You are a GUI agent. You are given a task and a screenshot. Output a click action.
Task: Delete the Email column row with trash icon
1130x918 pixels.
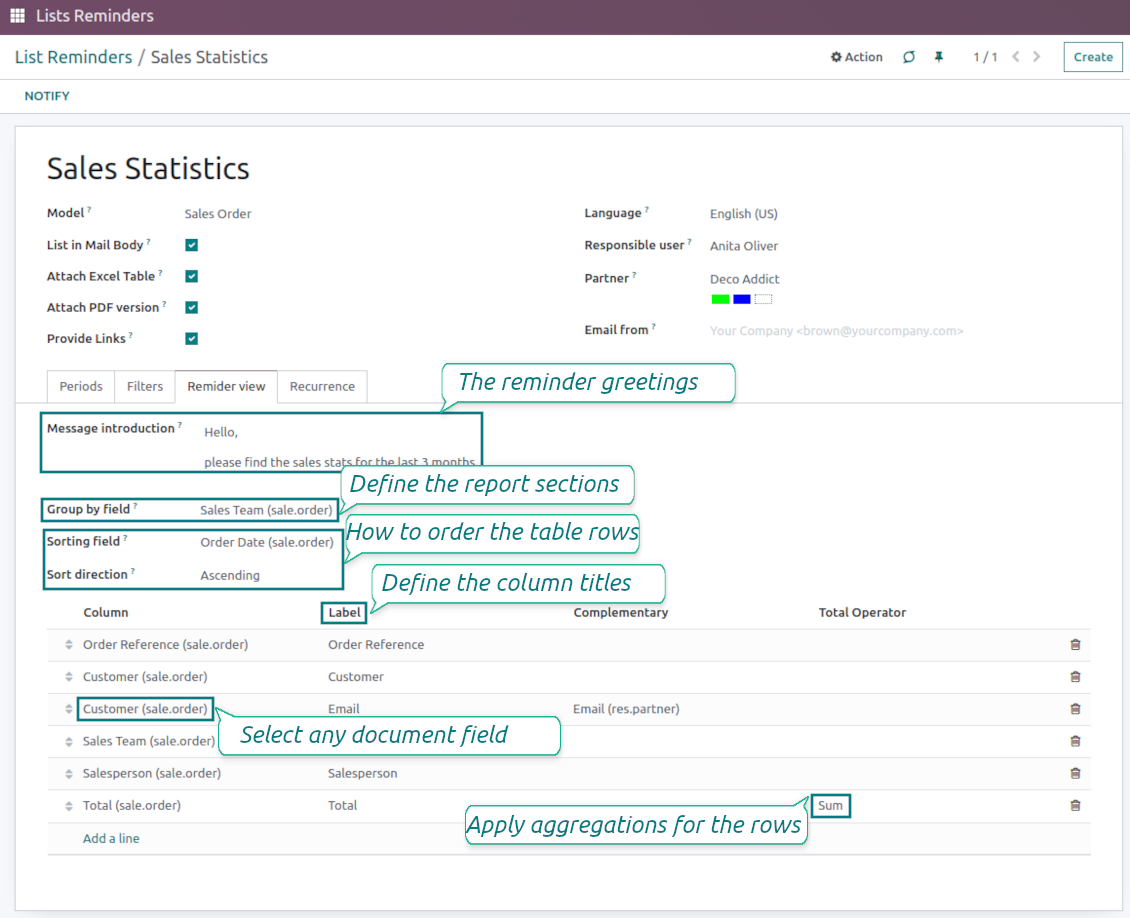pyautogui.click(x=1075, y=708)
